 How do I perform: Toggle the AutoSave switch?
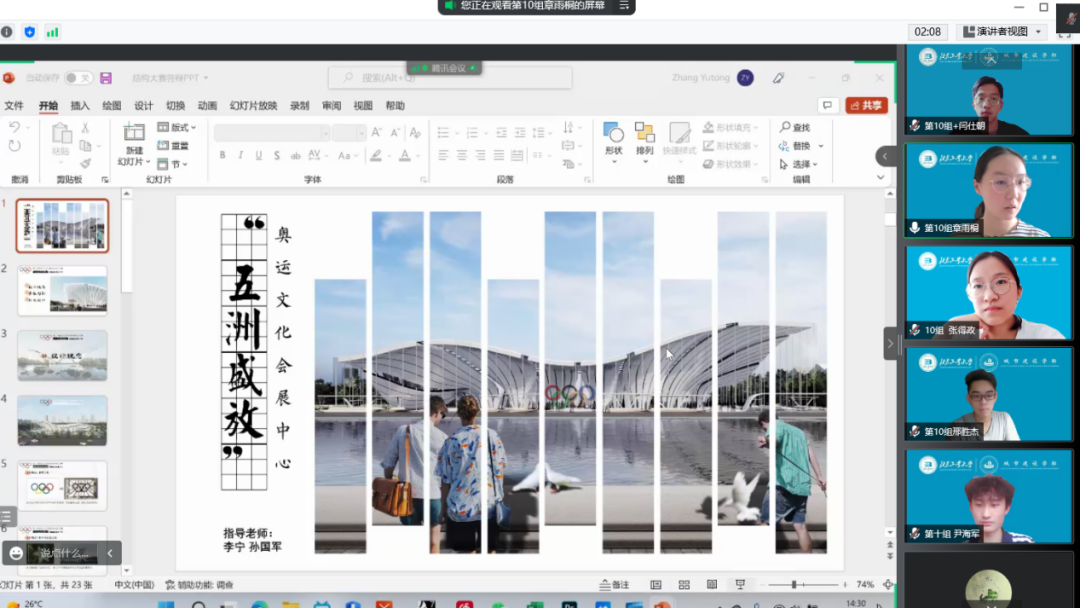(78, 78)
